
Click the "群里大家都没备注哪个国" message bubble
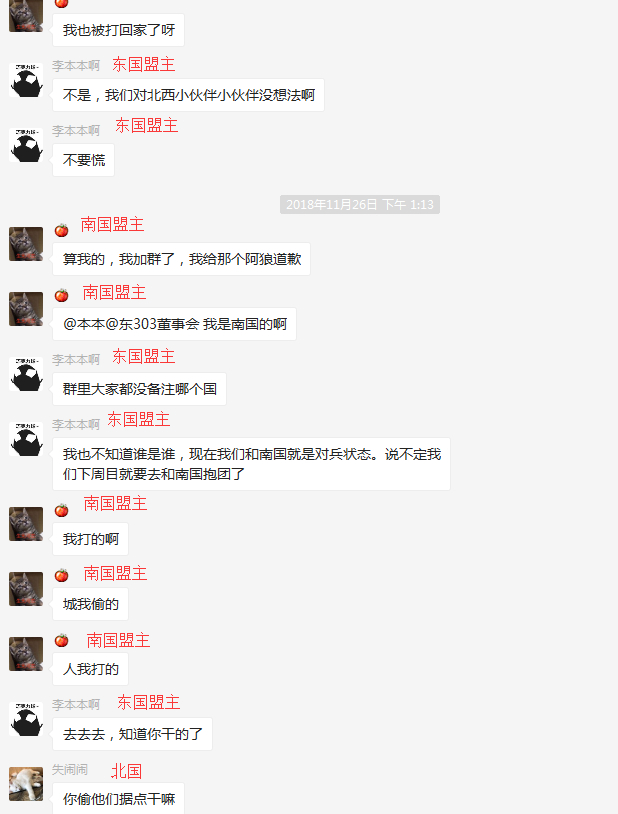(x=139, y=389)
